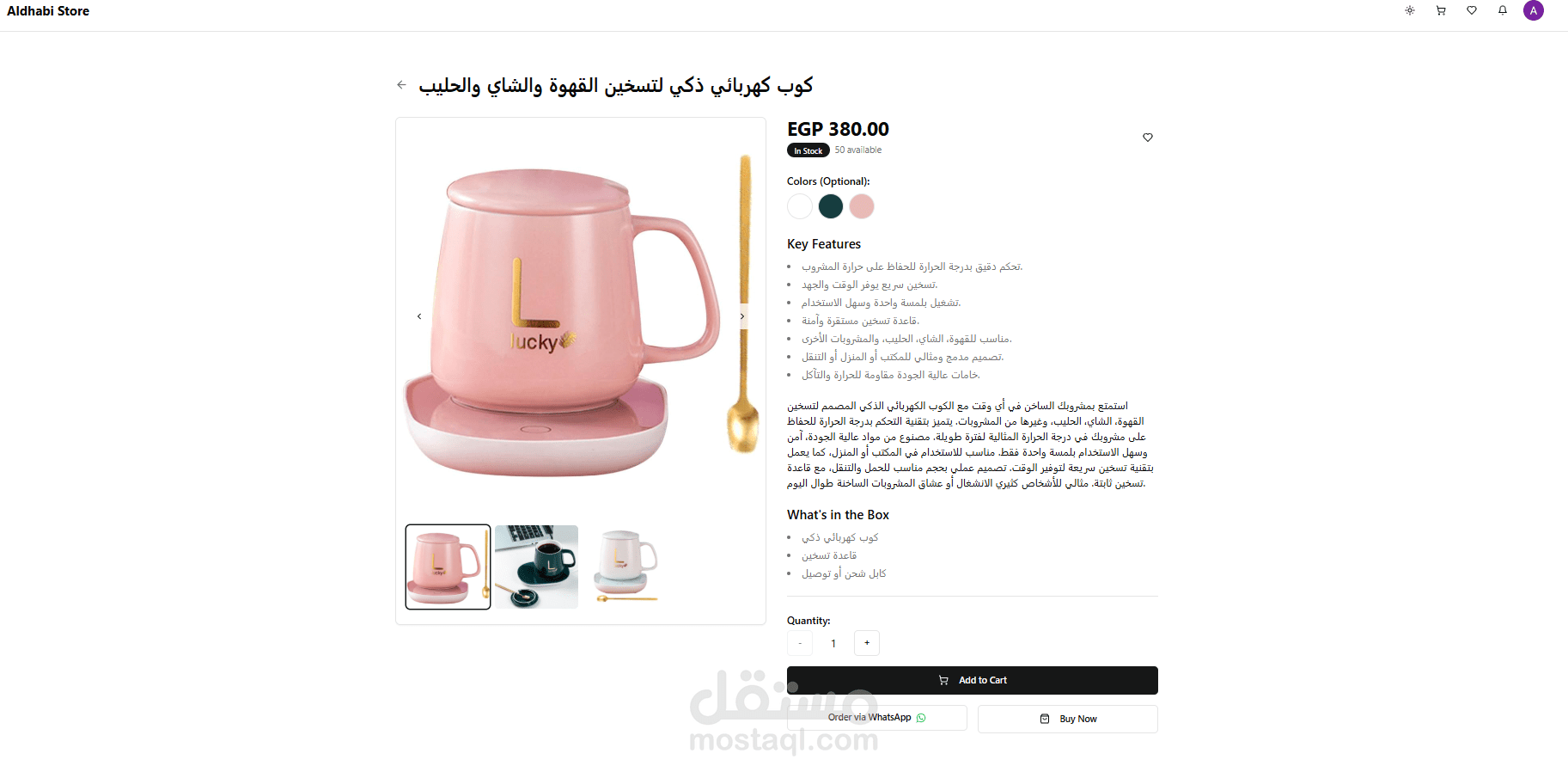
Task: Open Aldhabi Store home link
Action: click(48, 11)
